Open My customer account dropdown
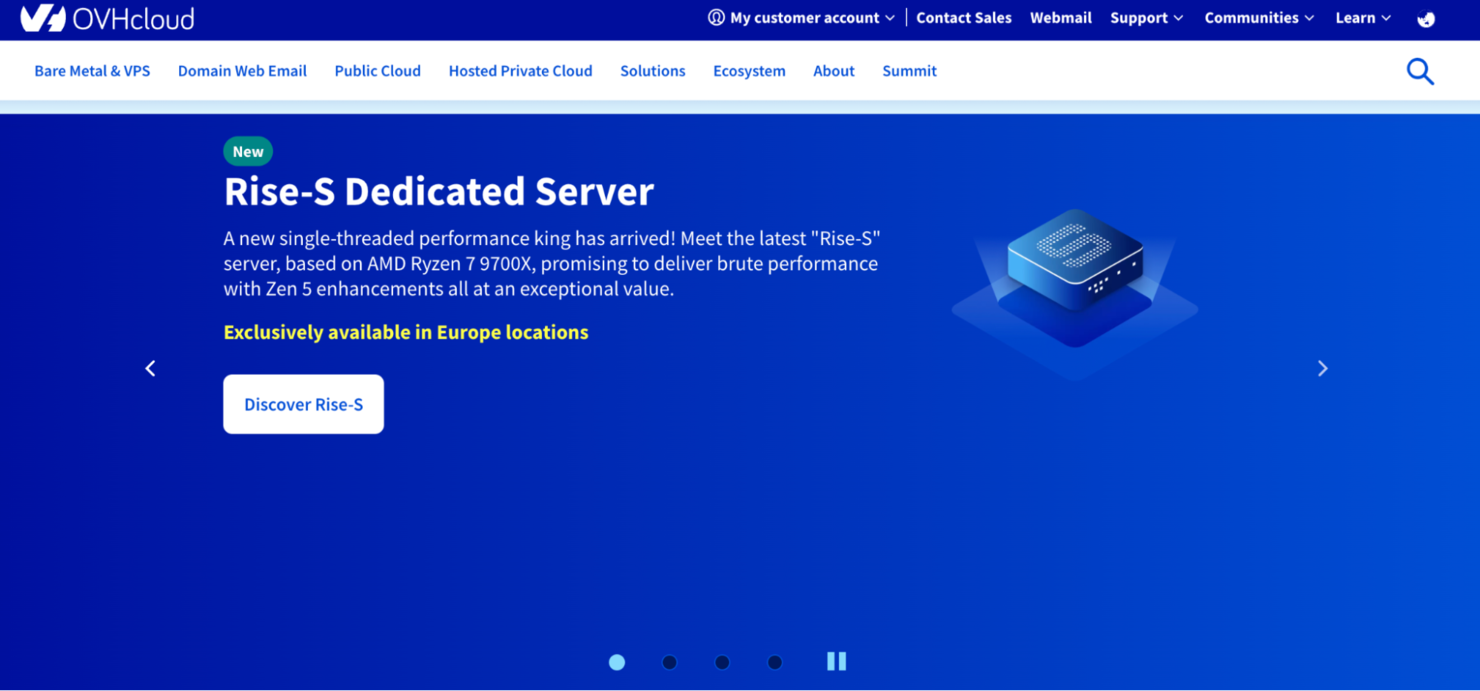 coord(801,17)
